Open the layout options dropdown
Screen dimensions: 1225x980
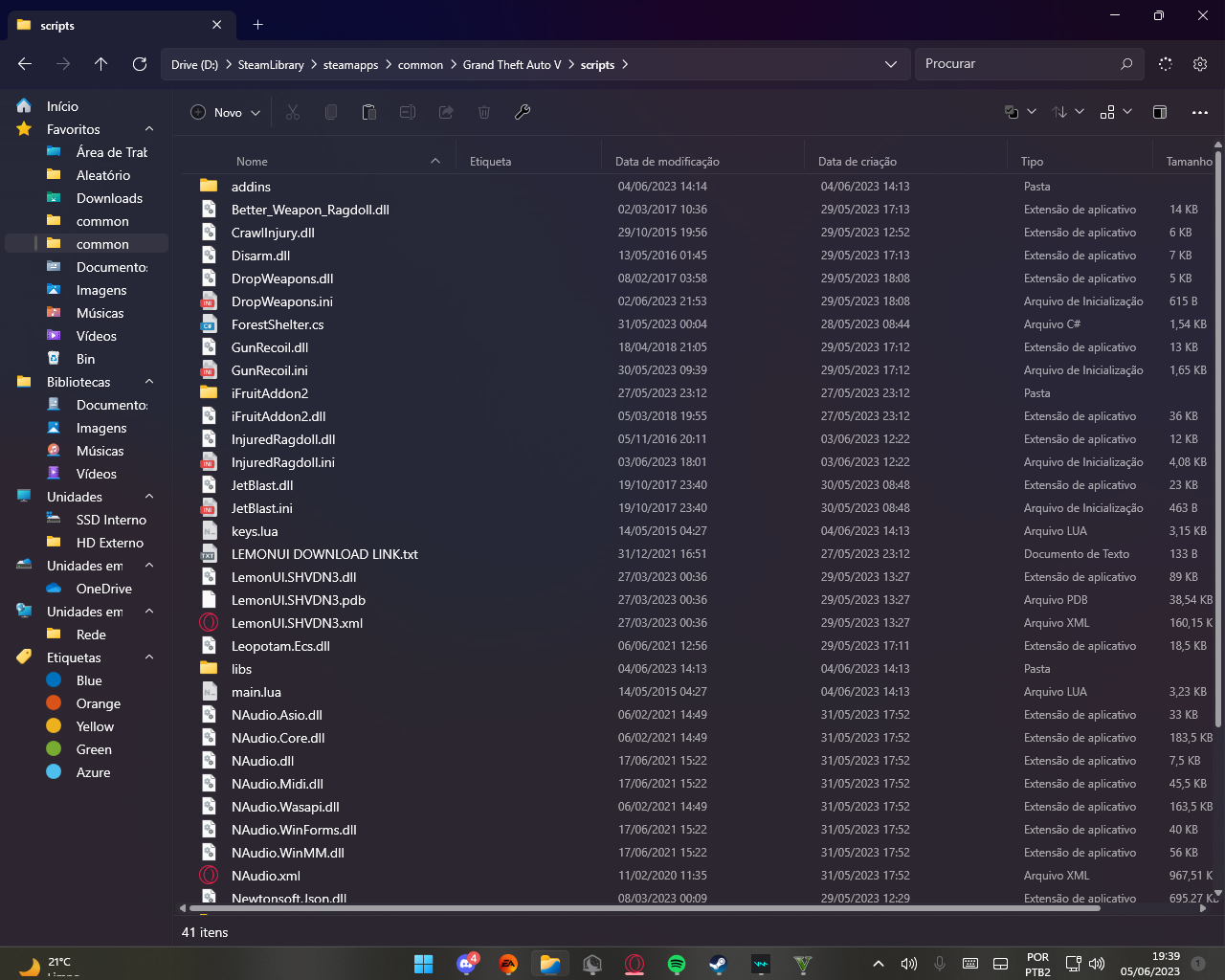1116,112
